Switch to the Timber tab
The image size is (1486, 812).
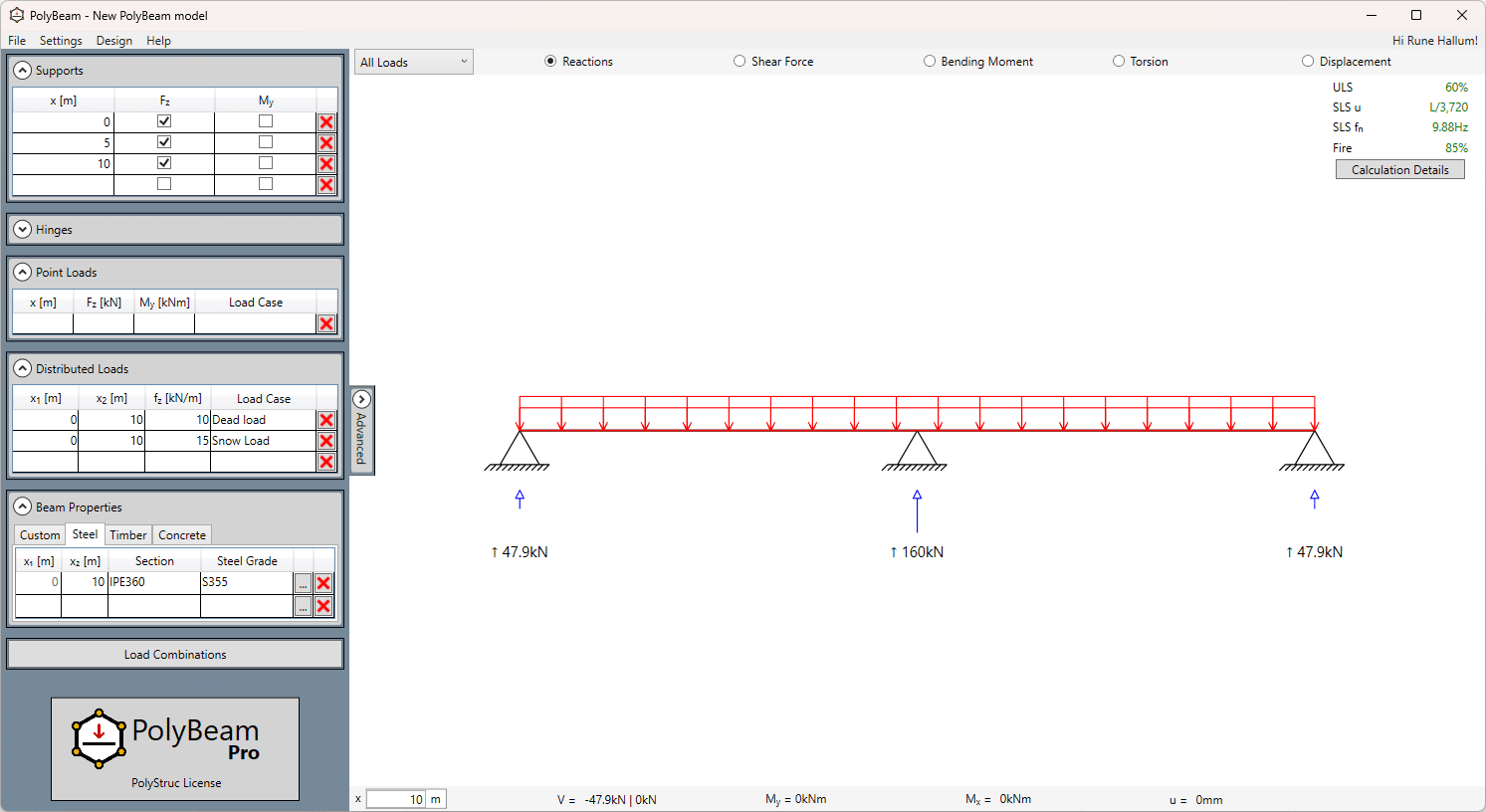127,535
